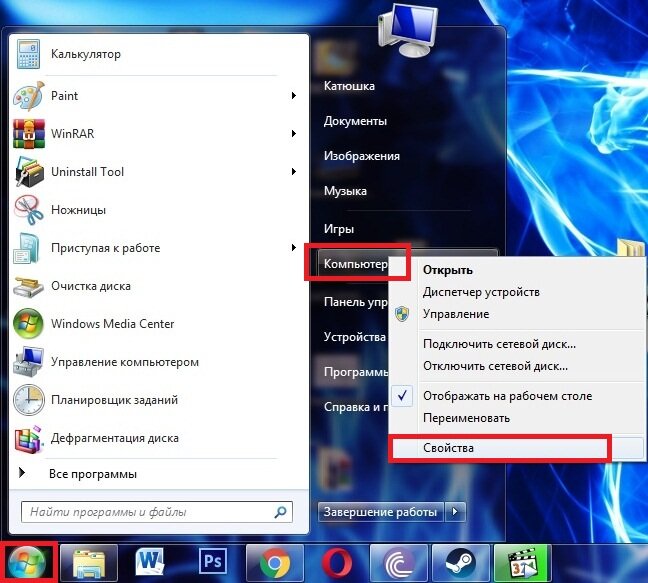
Task: Expand the Uninstall Tool submenu arrow
Action: (293, 172)
